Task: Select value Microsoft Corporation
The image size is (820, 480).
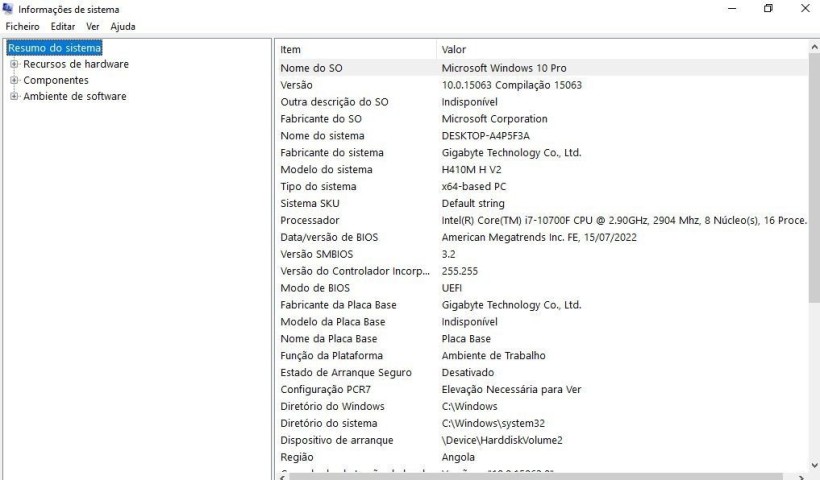Action: tap(494, 119)
